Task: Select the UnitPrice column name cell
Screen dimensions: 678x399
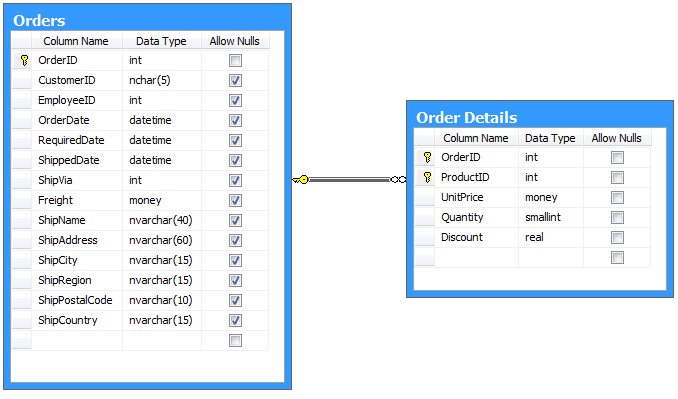Action: [476, 197]
